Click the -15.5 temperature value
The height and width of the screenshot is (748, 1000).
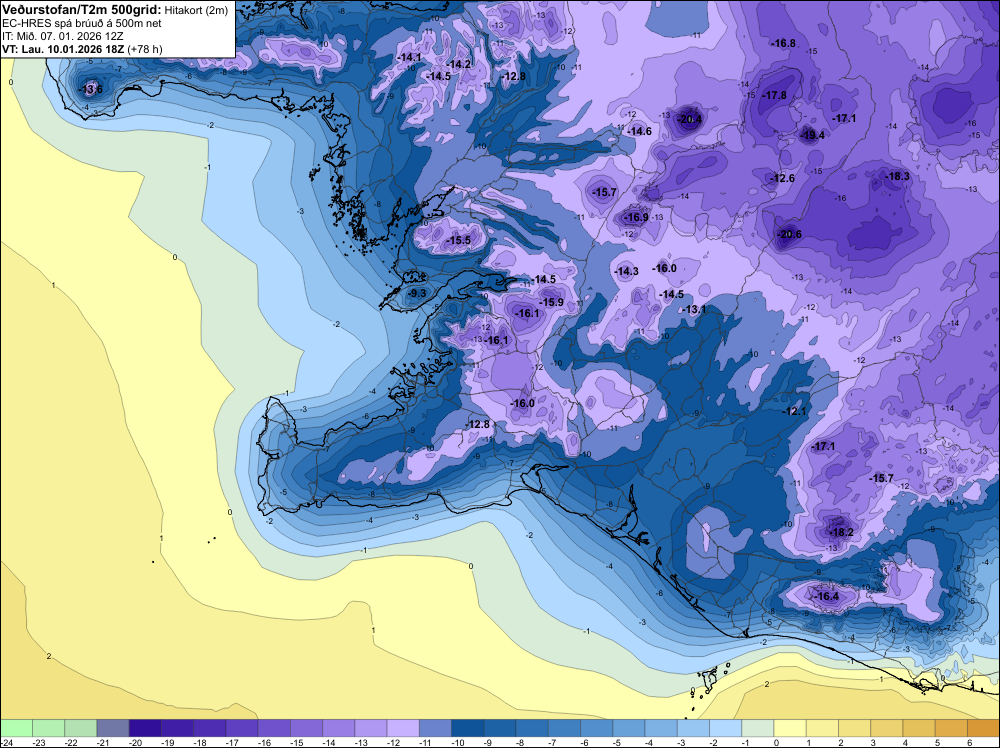tap(458, 240)
